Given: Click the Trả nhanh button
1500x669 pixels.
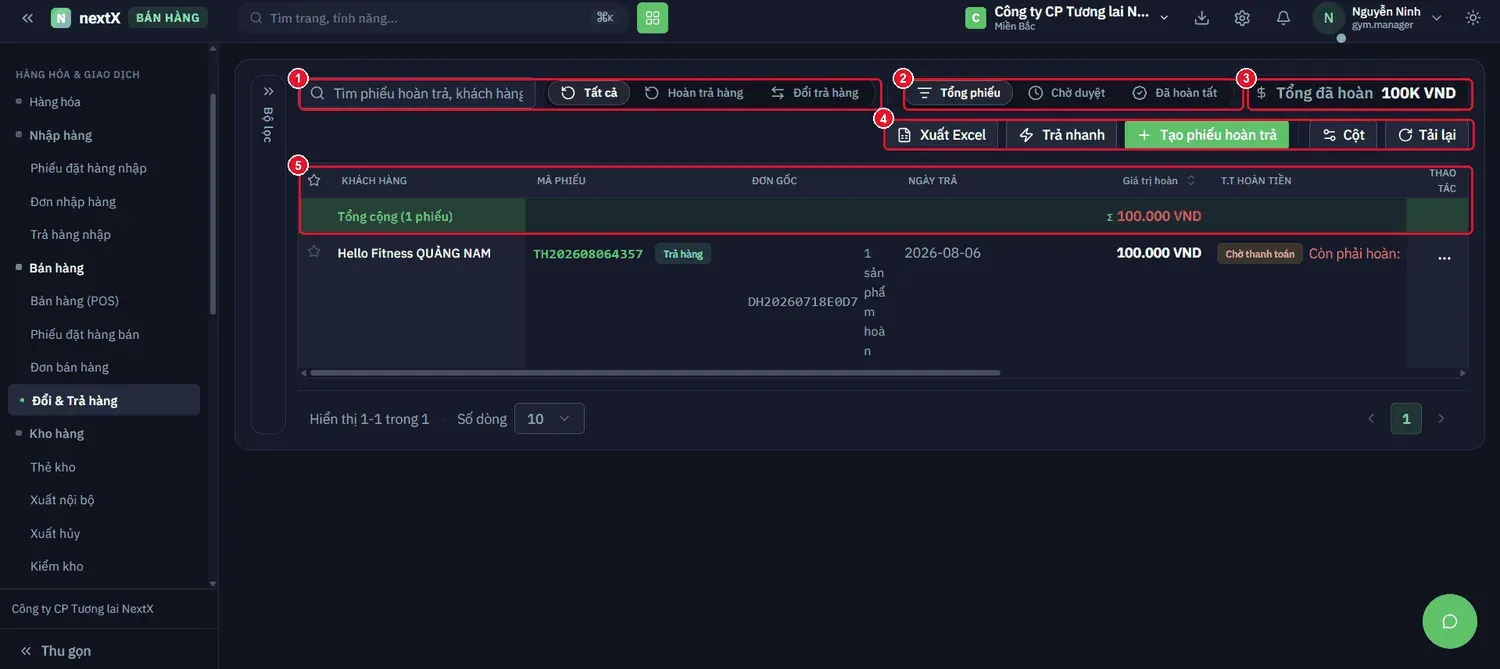Looking at the screenshot, I should pos(1062,135).
